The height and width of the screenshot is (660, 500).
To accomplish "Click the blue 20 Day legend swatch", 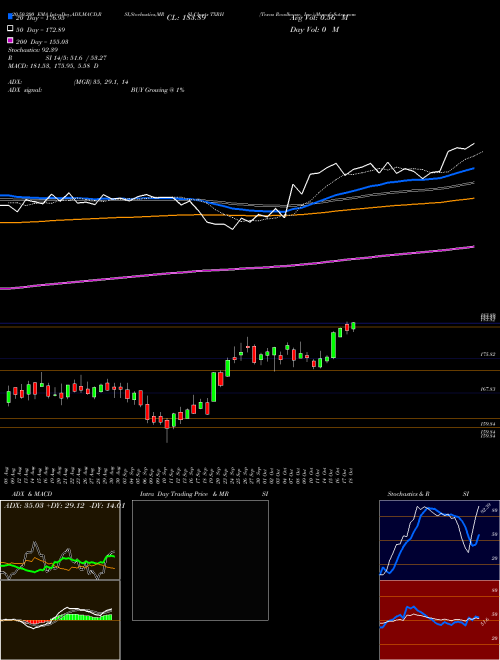I will (10, 18).
